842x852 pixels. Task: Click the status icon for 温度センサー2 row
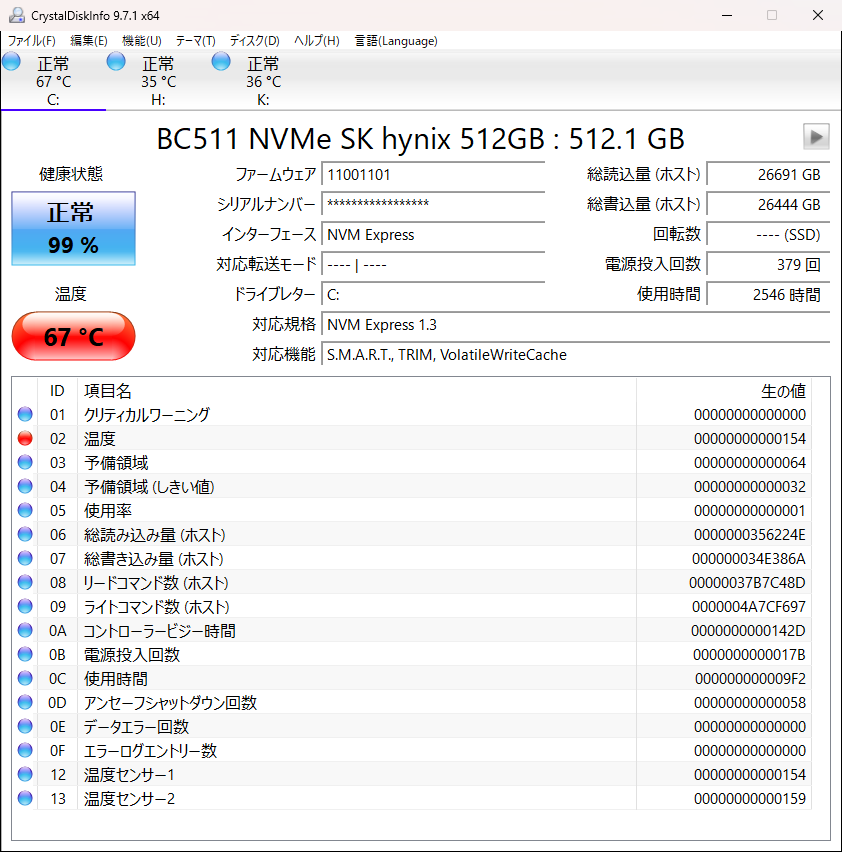(x=25, y=798)
